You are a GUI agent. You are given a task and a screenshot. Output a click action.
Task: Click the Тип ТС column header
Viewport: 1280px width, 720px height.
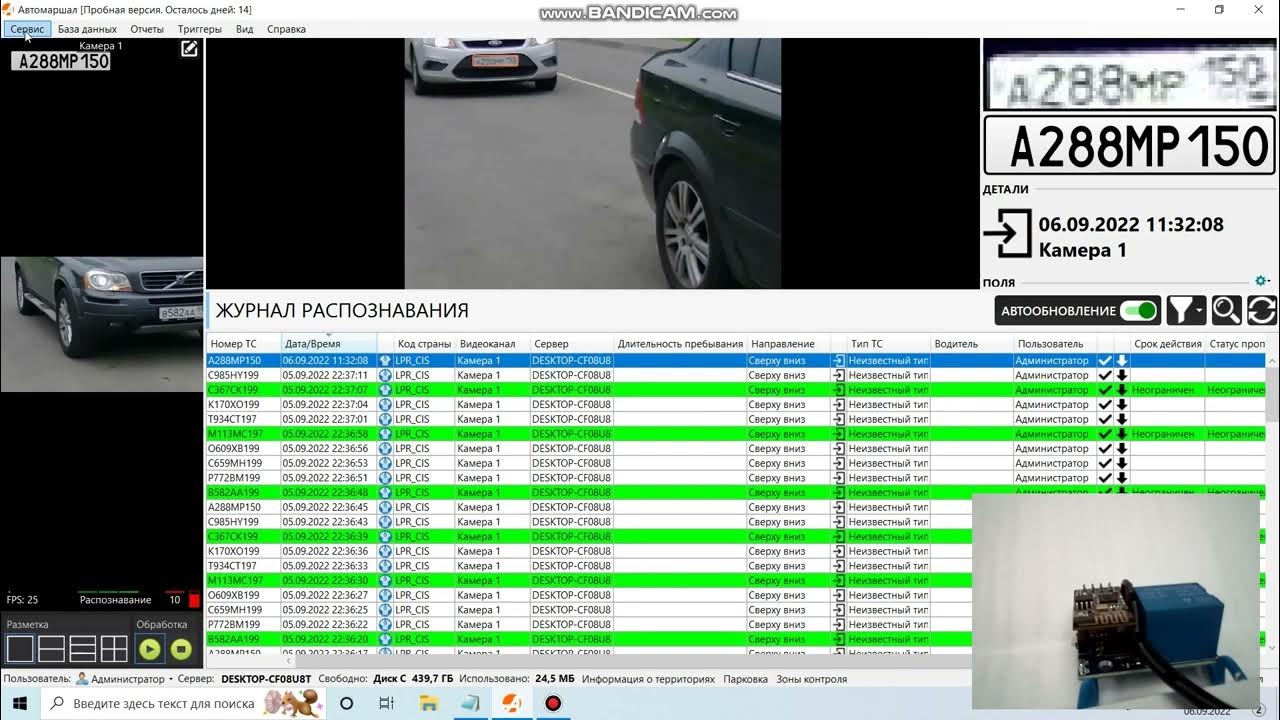click(x=889, y=344)
